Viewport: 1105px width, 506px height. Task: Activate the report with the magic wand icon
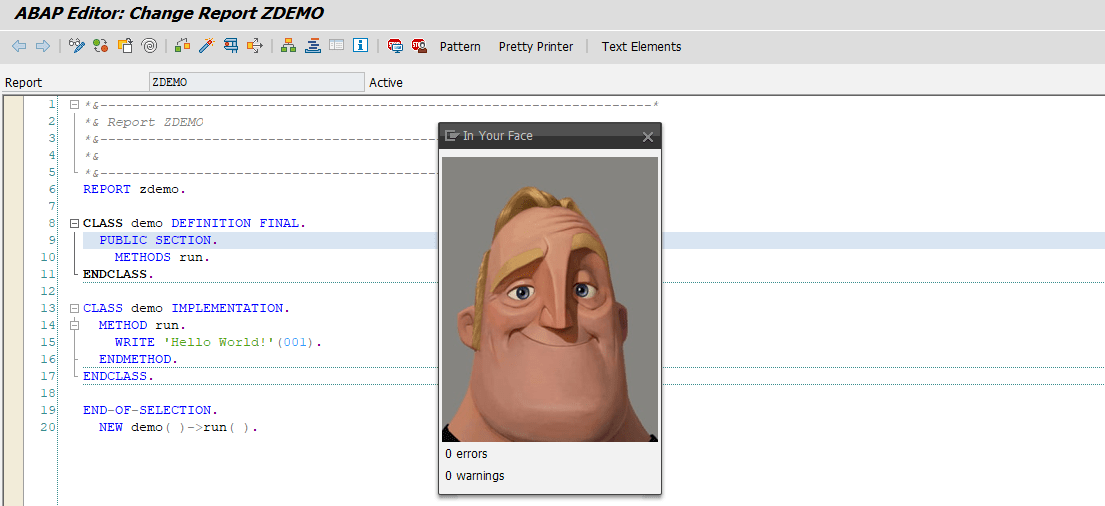click(x=206, y=47)
